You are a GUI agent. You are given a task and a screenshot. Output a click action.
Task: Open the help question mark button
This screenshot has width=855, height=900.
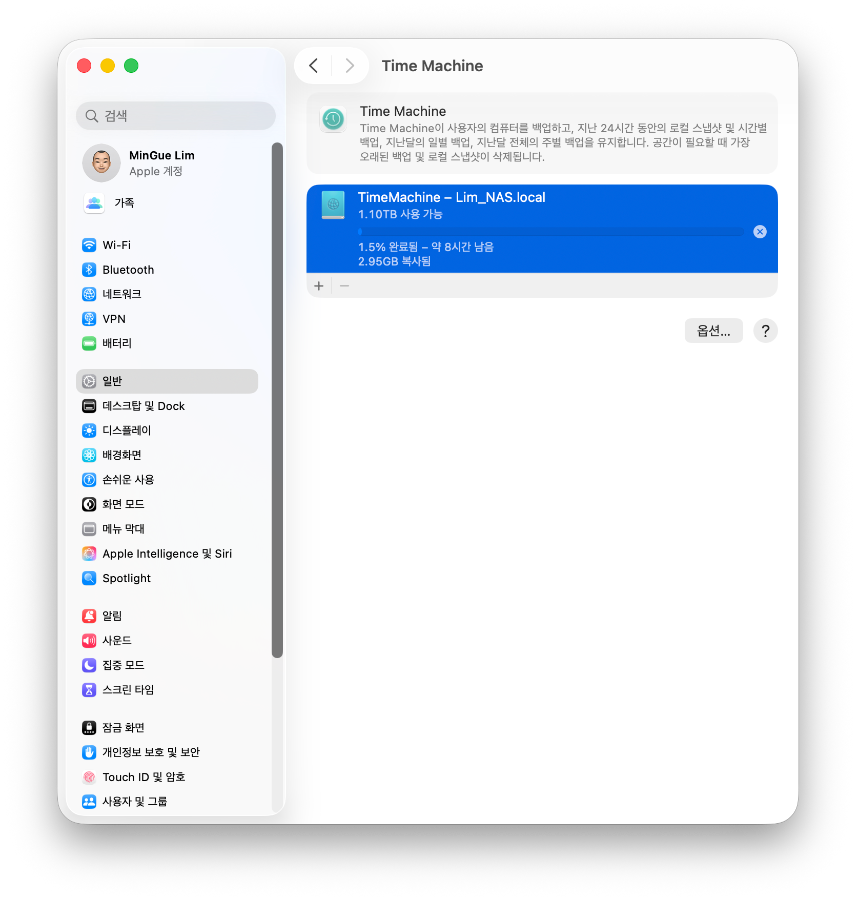coord(765,331)
